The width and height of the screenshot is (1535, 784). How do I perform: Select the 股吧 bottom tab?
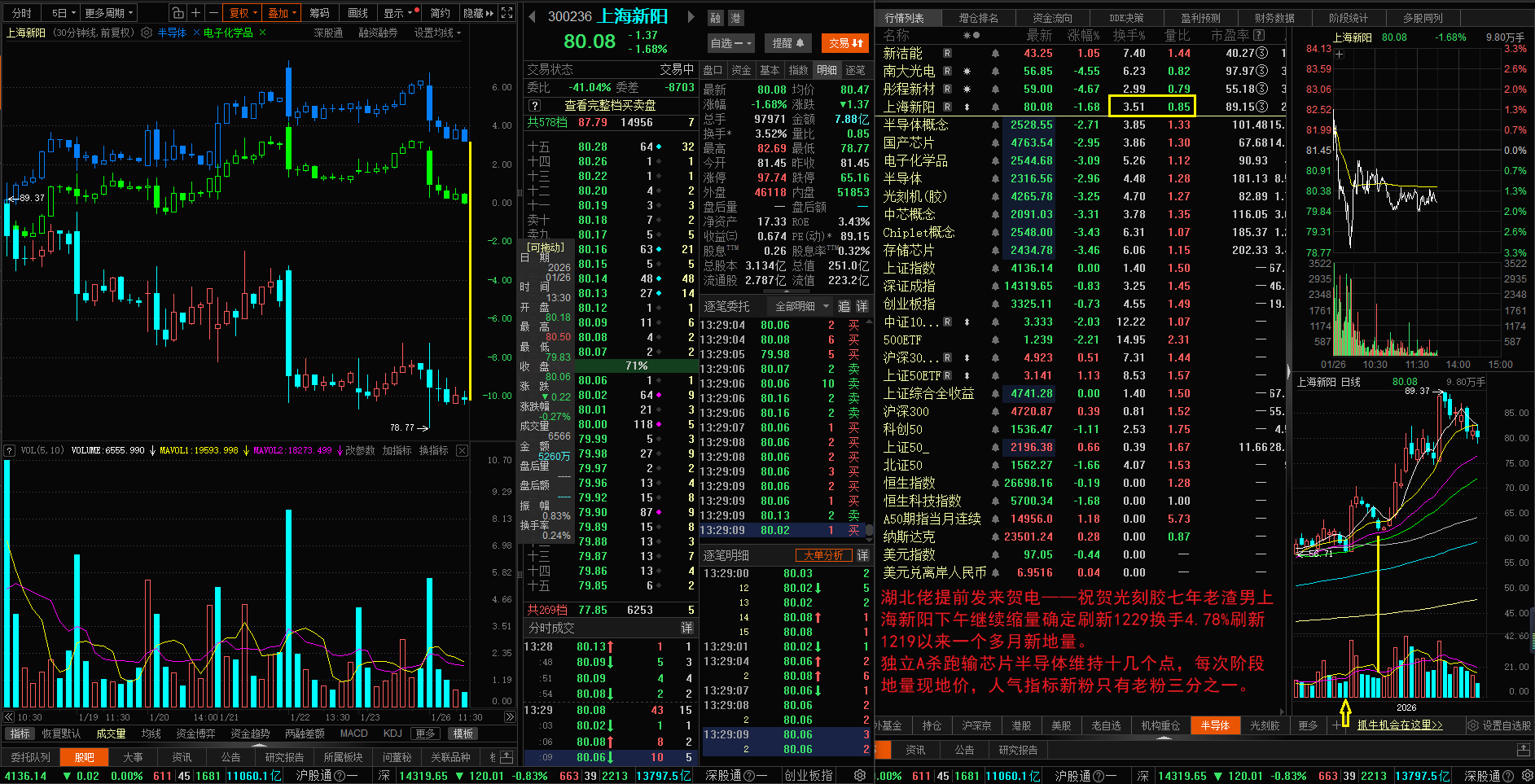point(85,757)
